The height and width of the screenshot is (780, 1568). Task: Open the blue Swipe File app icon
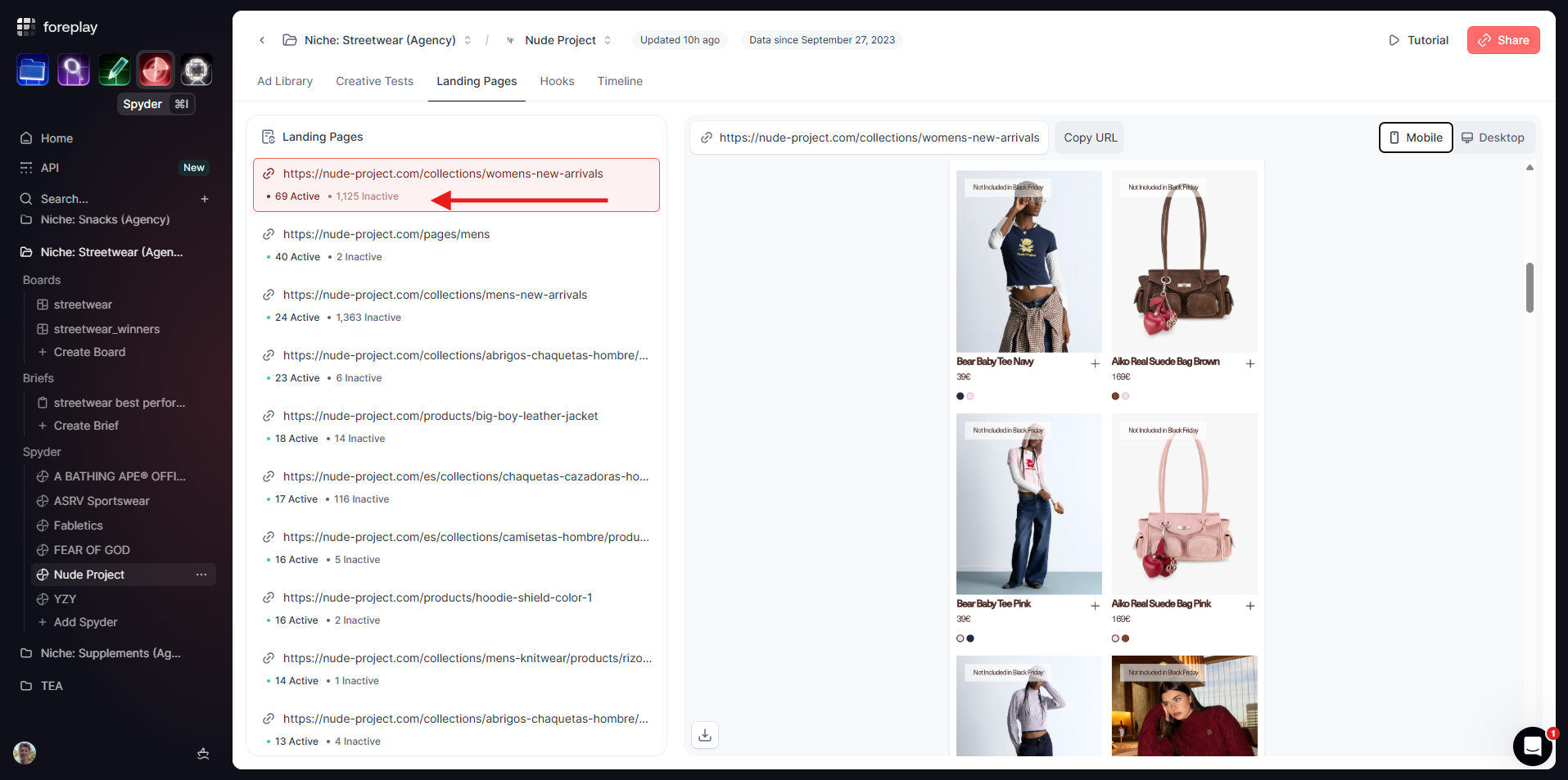point(33,70)
